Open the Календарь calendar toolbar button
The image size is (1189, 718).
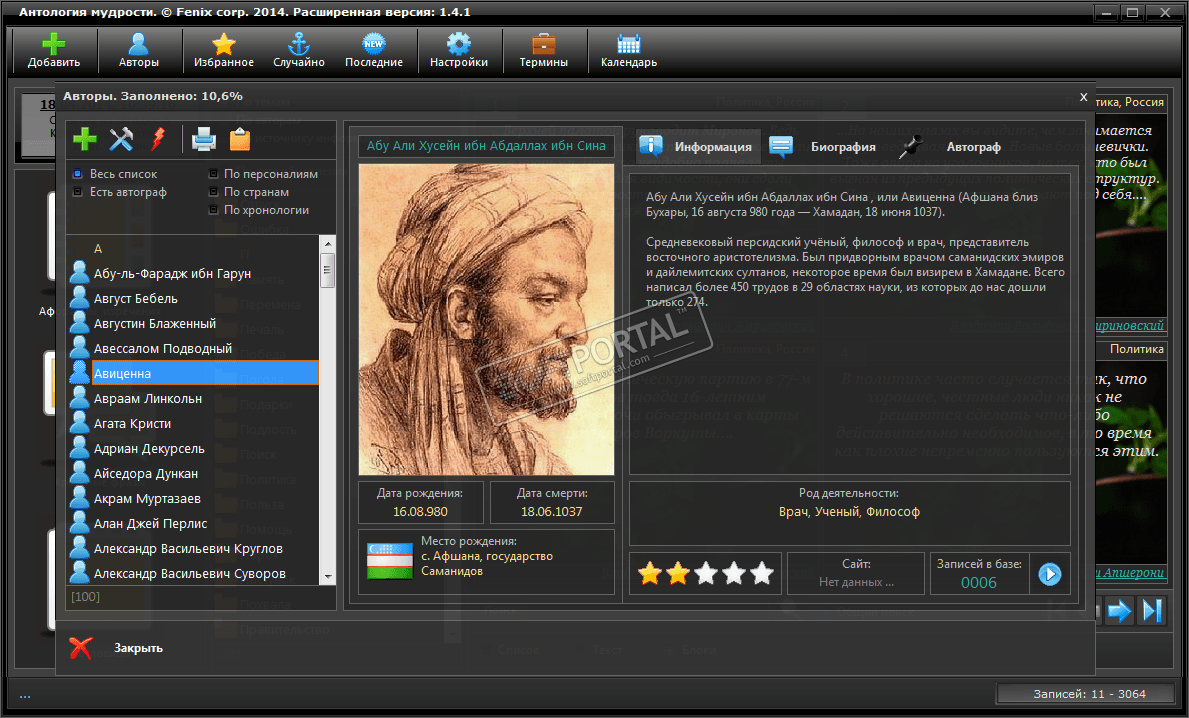628,51
